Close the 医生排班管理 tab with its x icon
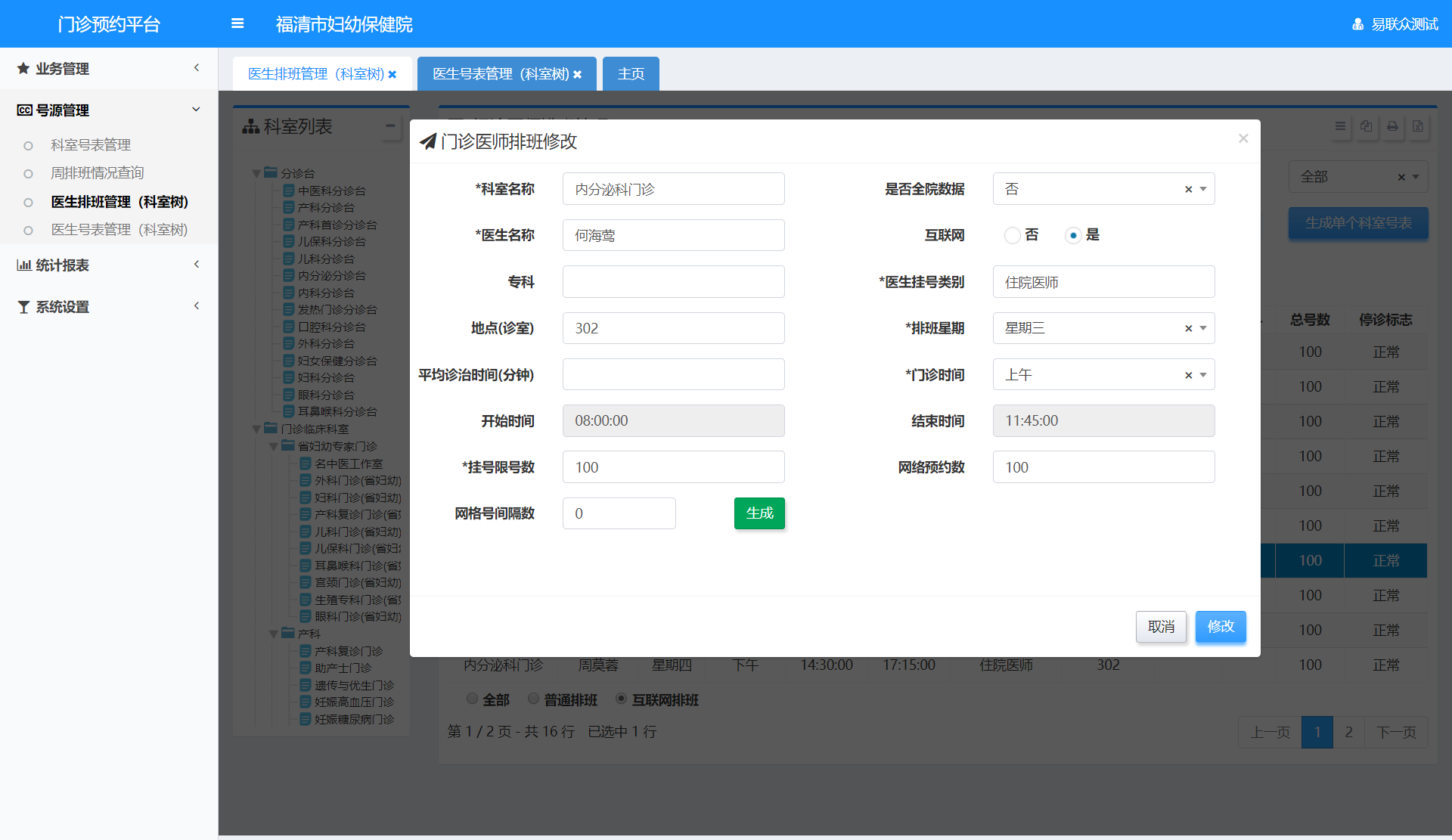 [x=392, y=74]
